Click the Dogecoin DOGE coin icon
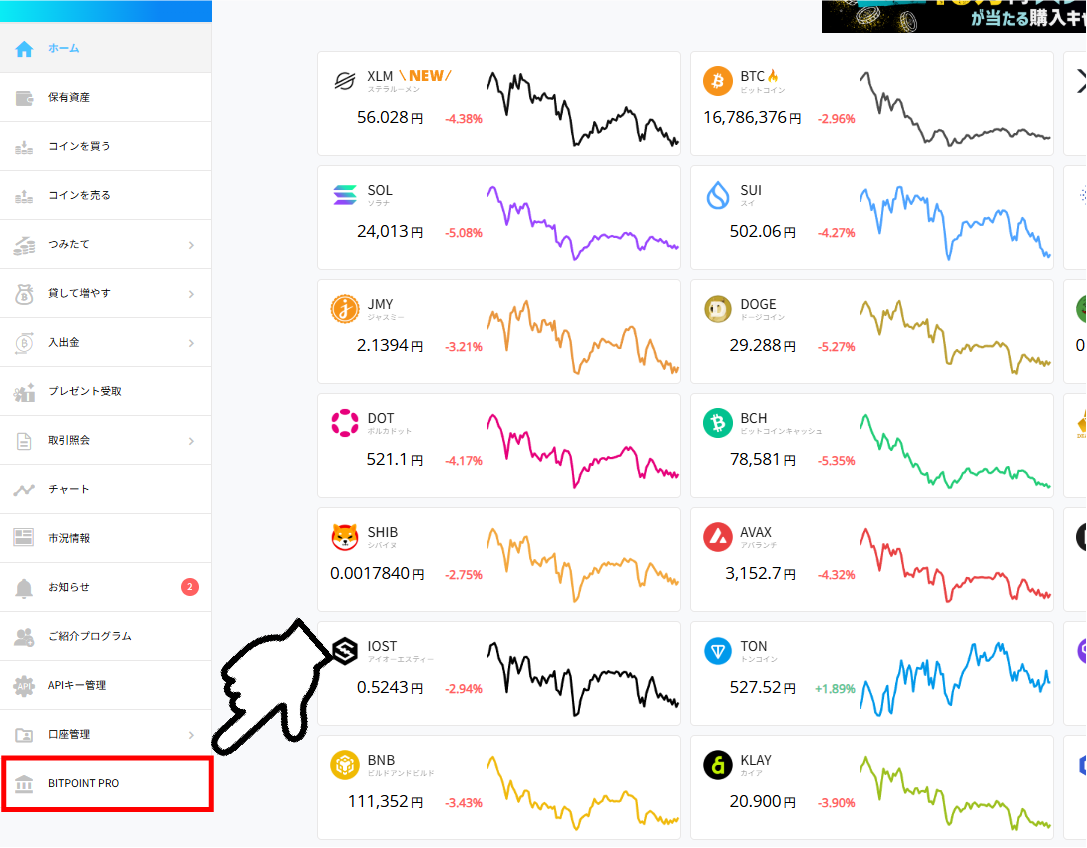 coord(717,309)
